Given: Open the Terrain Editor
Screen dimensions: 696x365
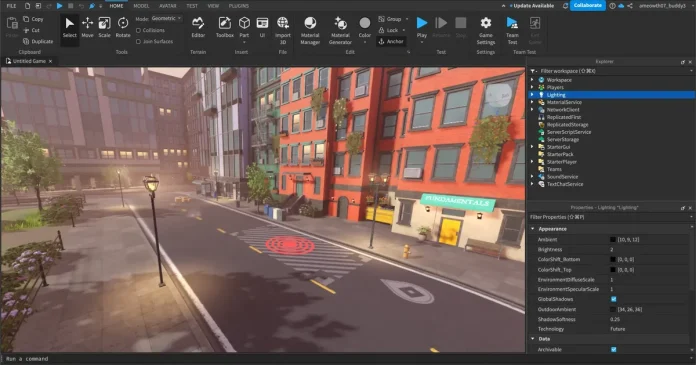Looking at the screenshot, I should tap(198, 28).
